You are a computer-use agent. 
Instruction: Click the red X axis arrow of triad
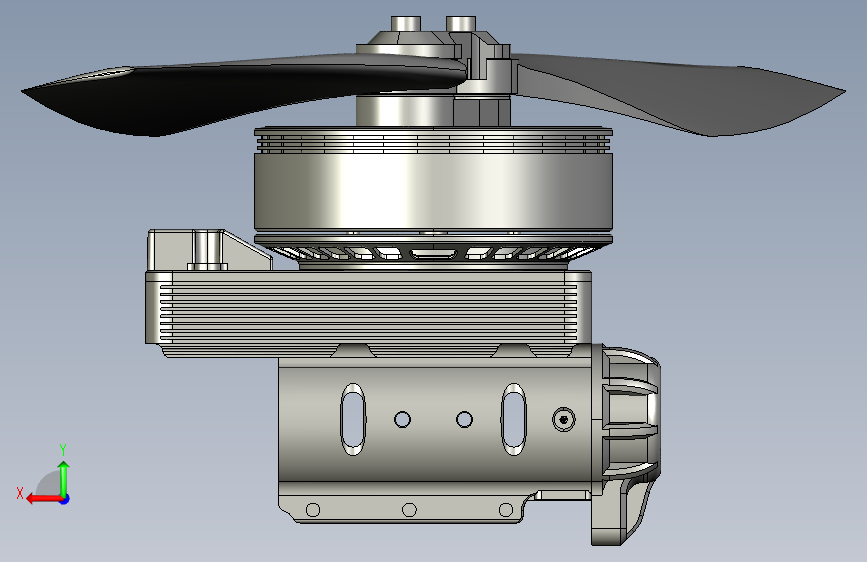43,499
